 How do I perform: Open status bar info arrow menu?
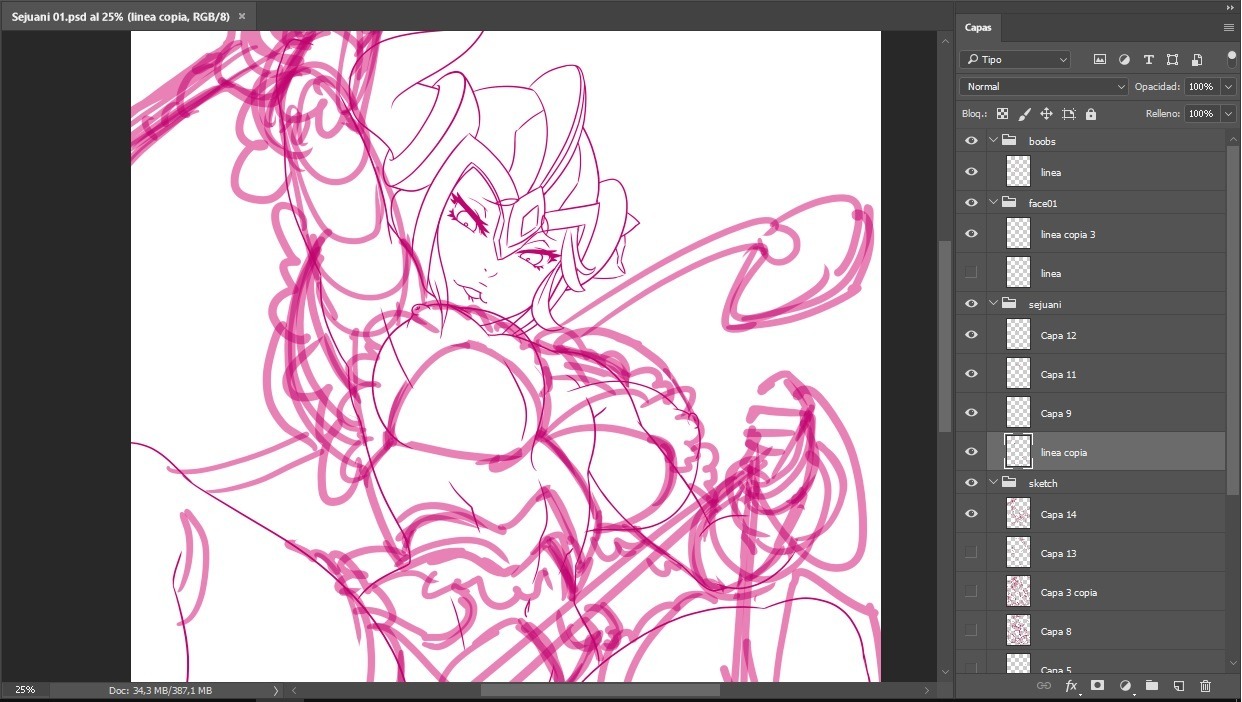(276, 690)
